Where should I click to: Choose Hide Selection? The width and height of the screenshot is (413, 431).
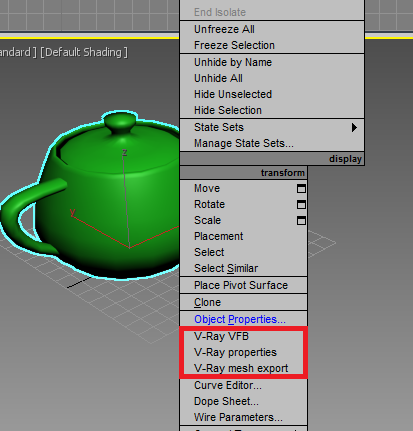pyautogui.click(x=272, y=110)
